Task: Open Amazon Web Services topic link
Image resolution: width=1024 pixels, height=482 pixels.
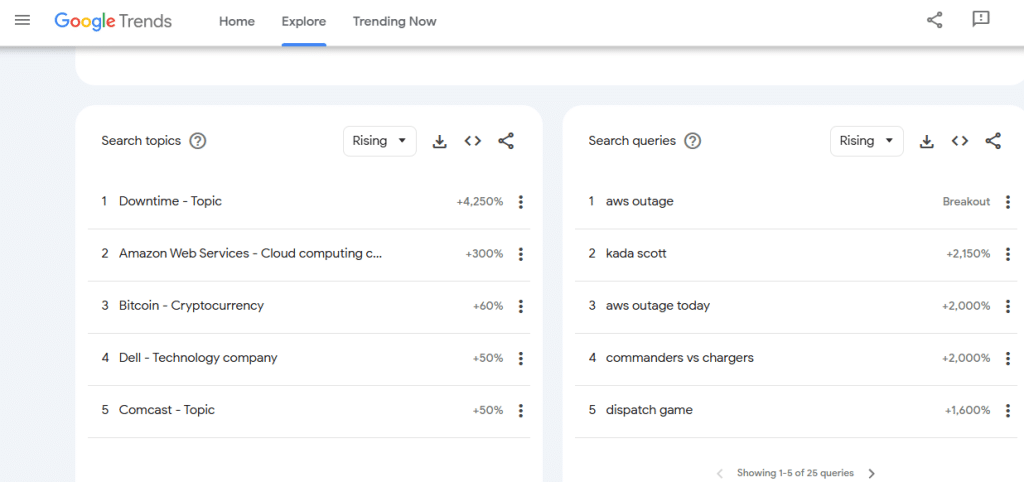Action: point(251,253)
